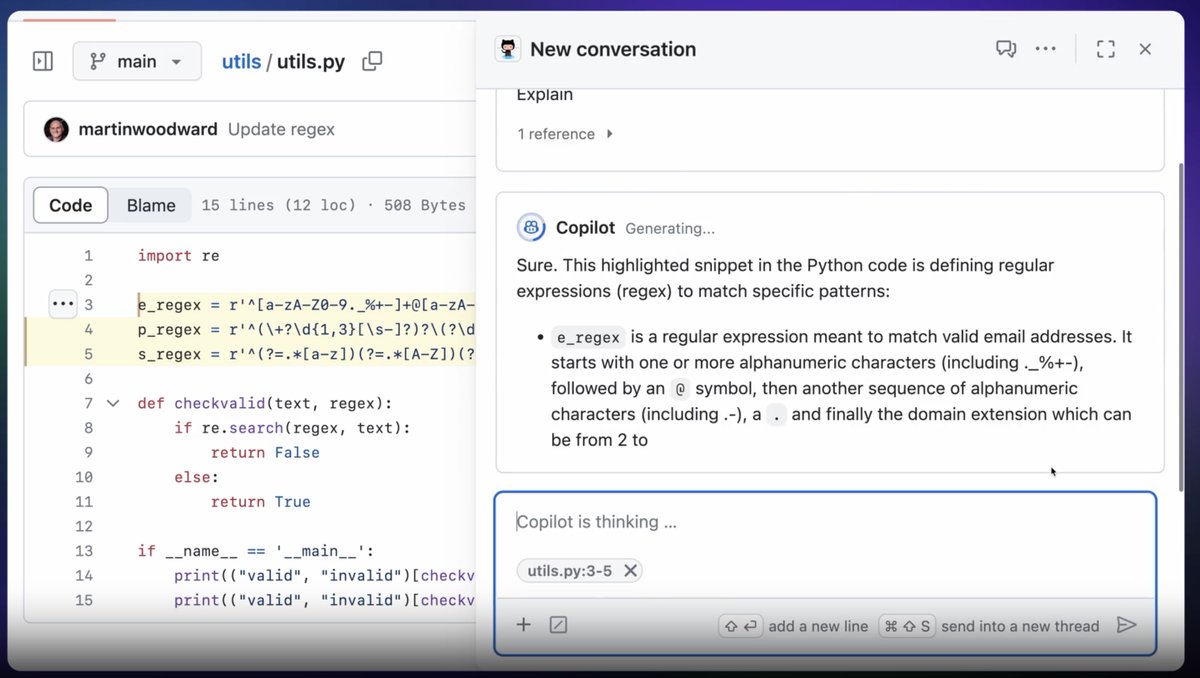Remove the utils.py:3-5 reference chip
1200x678 pixels.
tap(630, 571)
